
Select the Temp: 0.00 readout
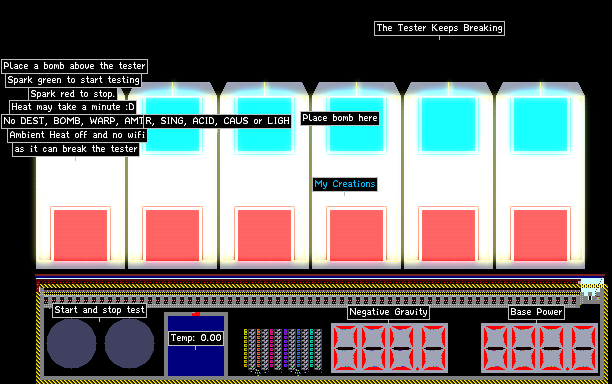[x=196, y=338]
